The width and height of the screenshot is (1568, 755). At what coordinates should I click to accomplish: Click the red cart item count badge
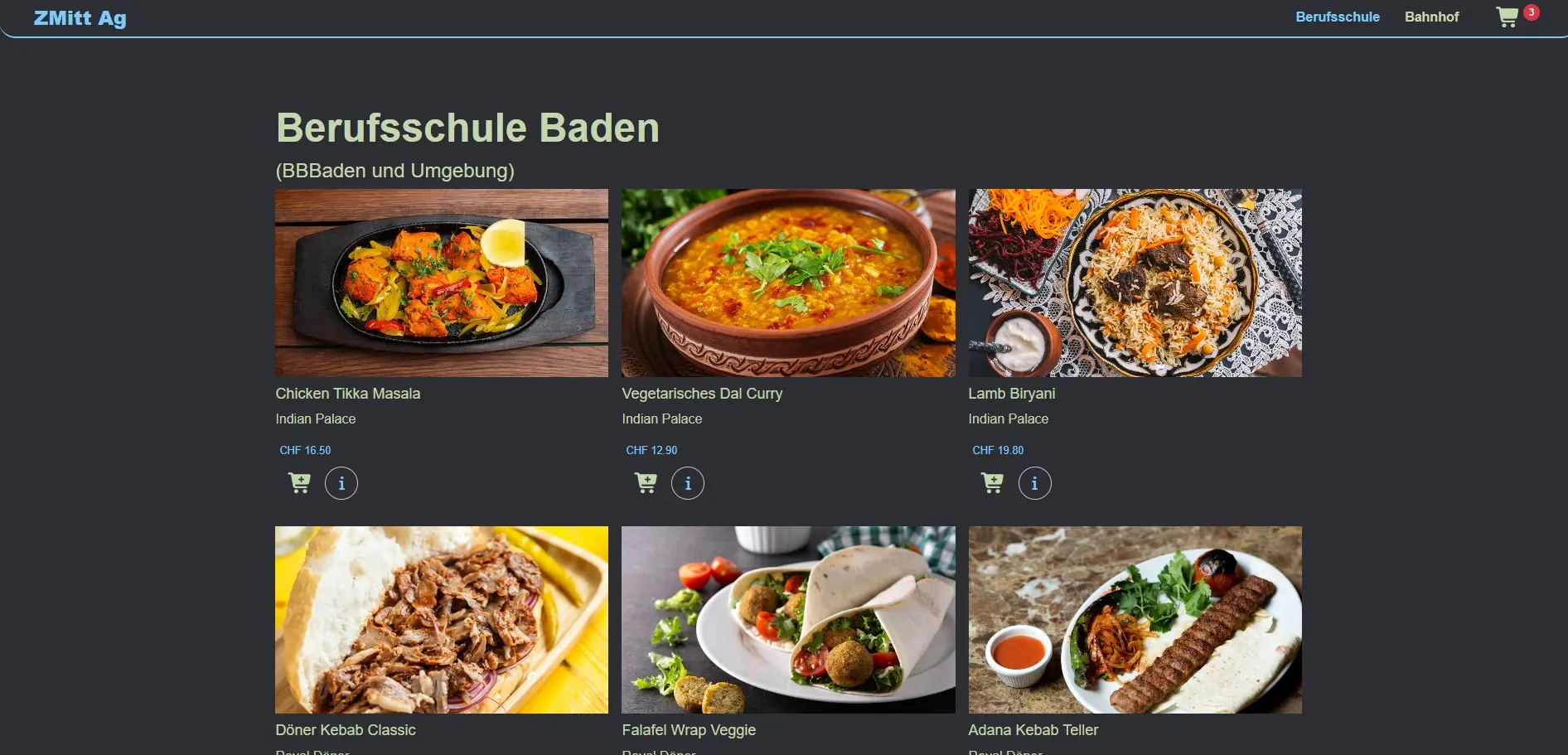coord(1532,12)
